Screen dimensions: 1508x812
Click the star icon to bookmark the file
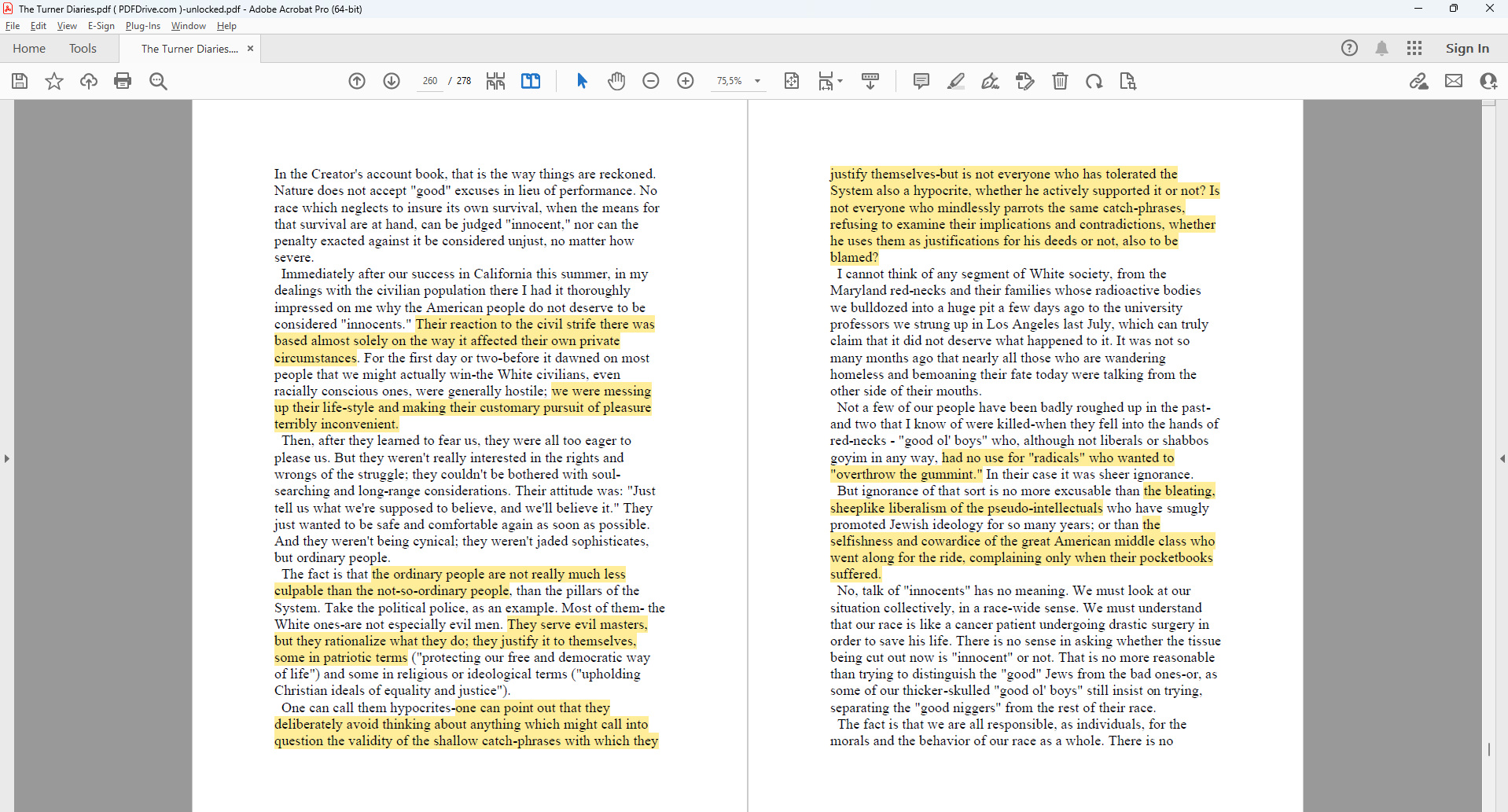[x=54, y=81]
